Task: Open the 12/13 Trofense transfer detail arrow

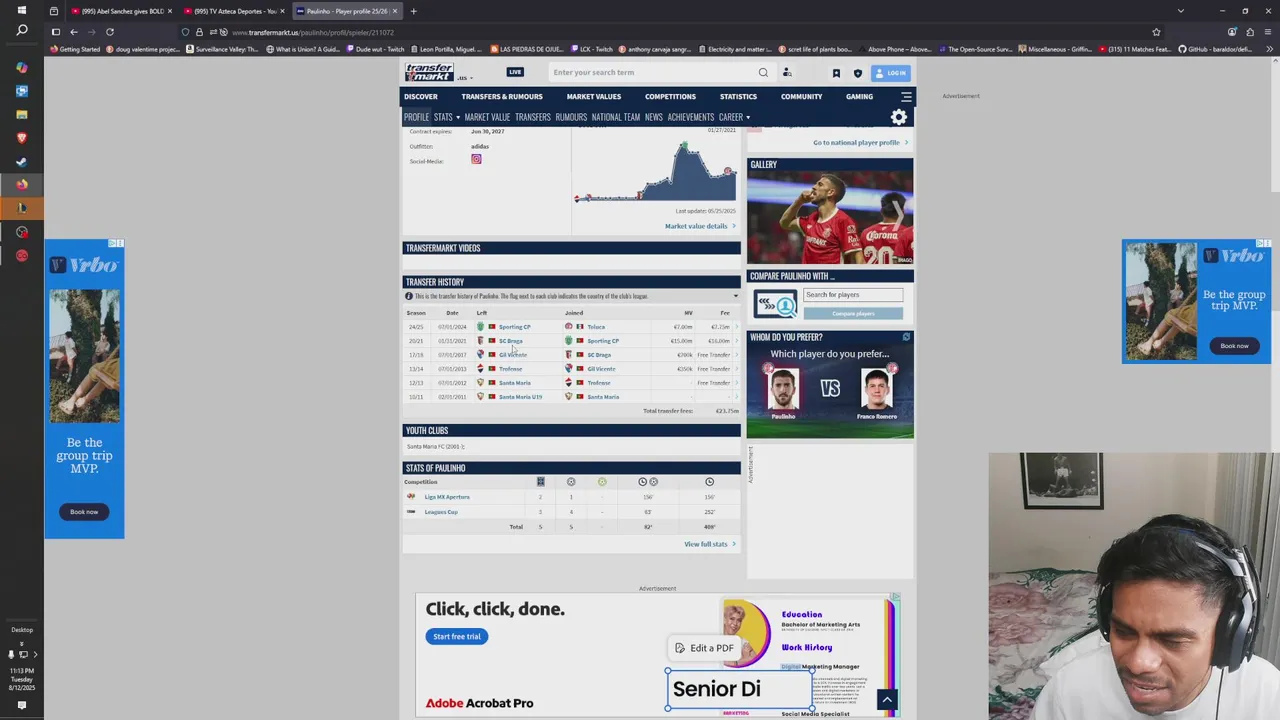Action: (737, 383)
